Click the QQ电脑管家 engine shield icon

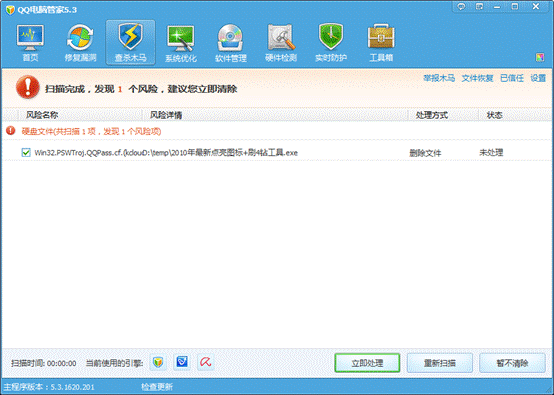(158, 362)
